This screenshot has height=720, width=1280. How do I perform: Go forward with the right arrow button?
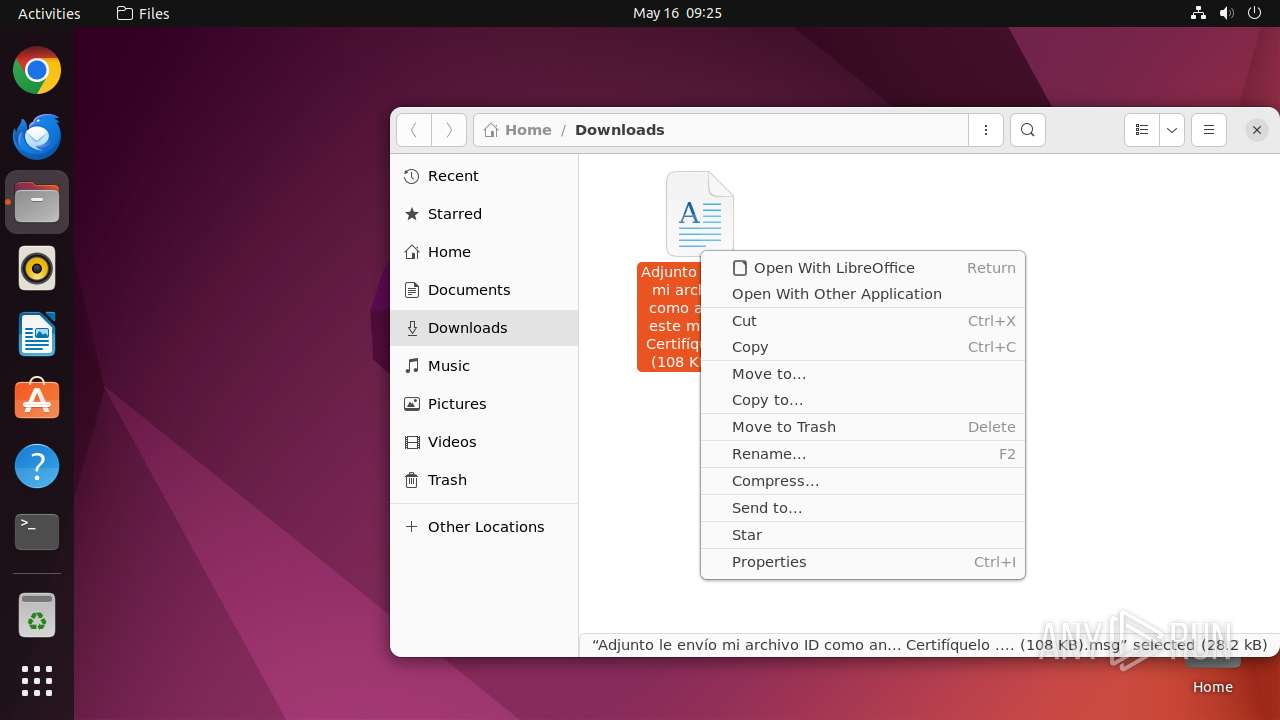click(x=449, y=130)
